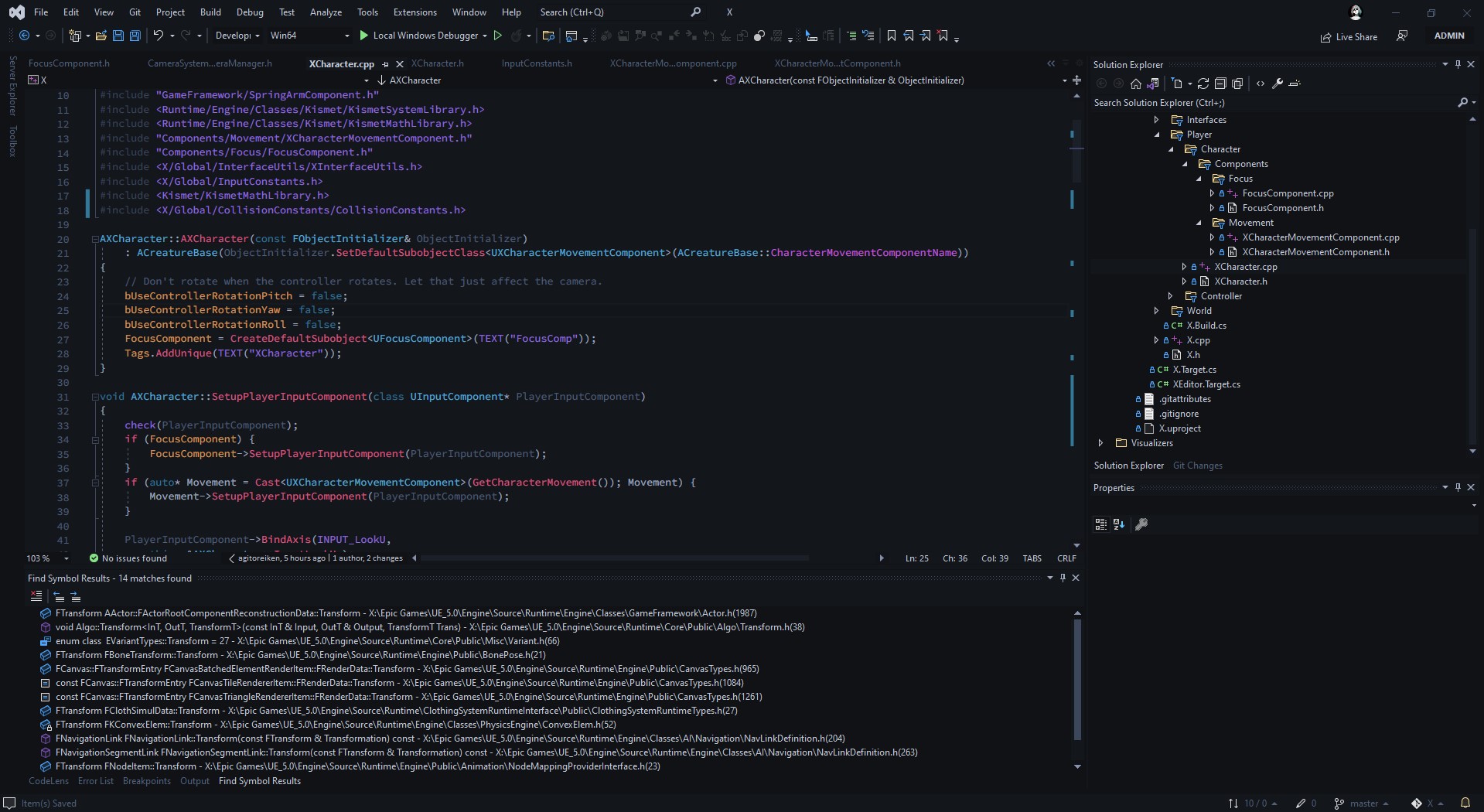Switch to the InputConstants.h tab
The height and width of the screenshot is (812, 1484).
pos(537,63)
